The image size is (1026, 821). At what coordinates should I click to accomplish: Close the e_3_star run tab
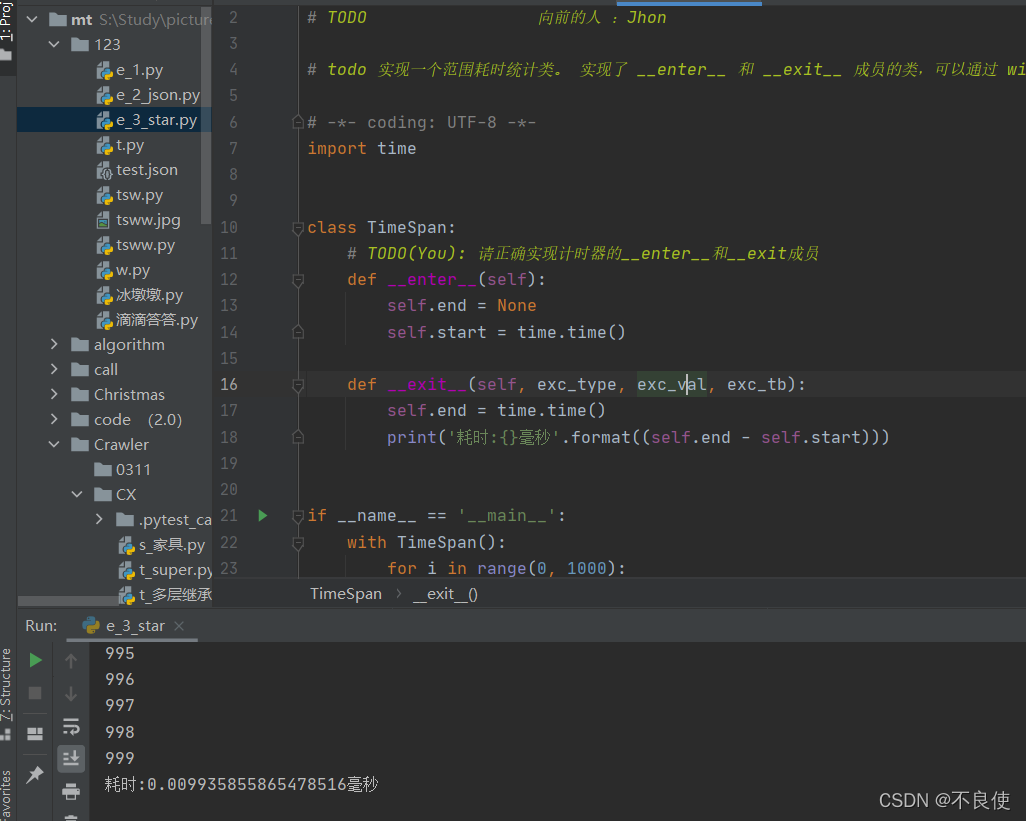click(x=179, y=626)
